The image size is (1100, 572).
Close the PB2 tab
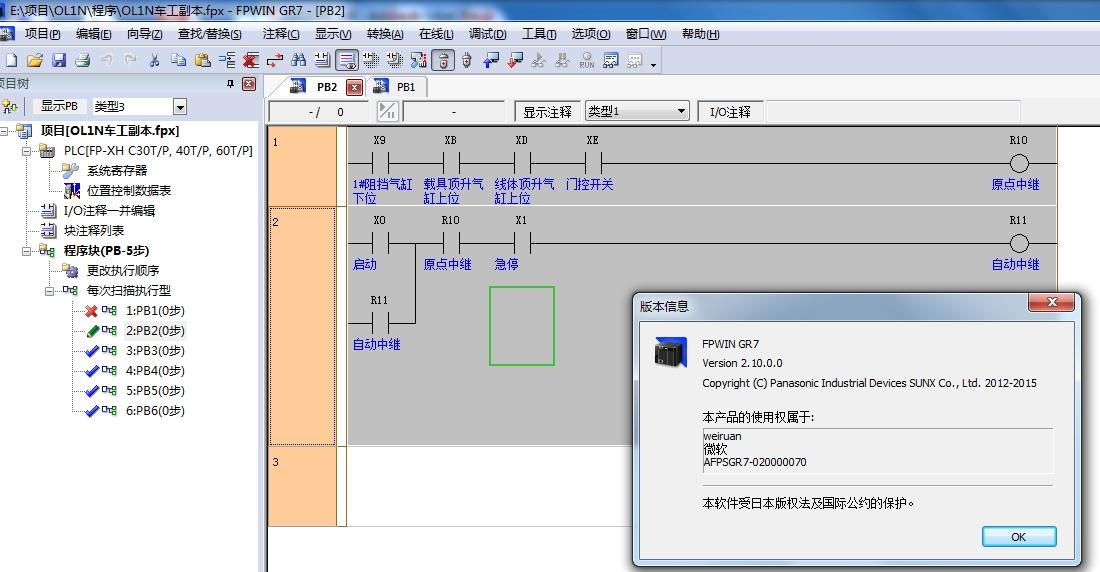point(355,87)
